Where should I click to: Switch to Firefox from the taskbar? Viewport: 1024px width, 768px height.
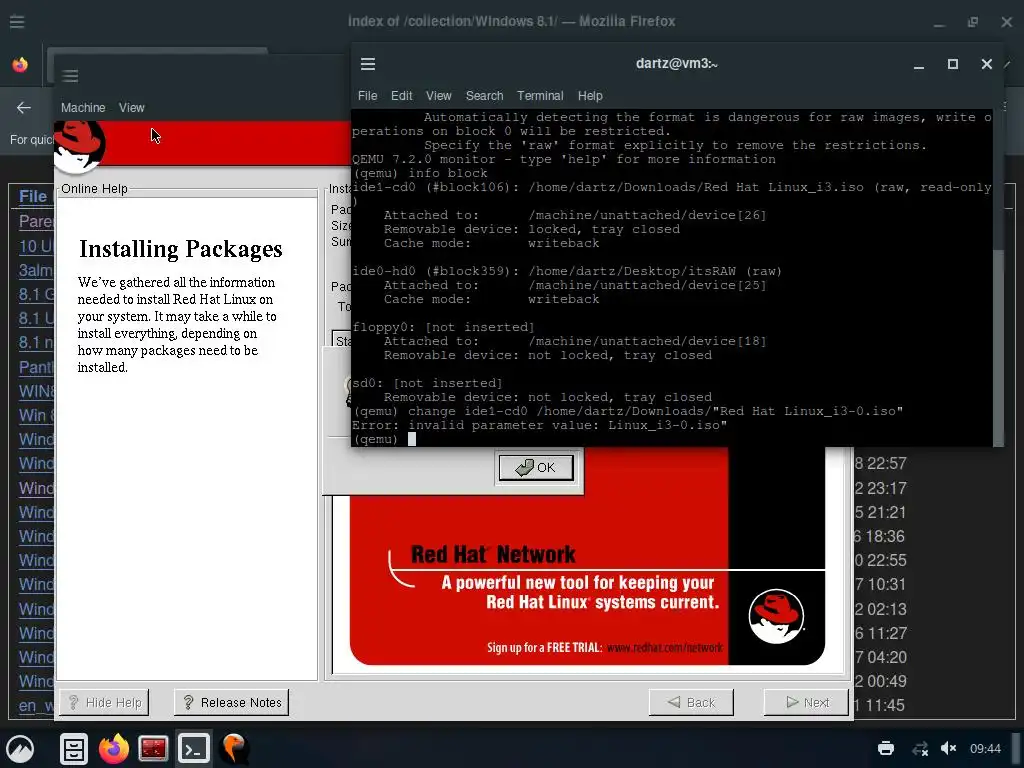click(114, 748)
